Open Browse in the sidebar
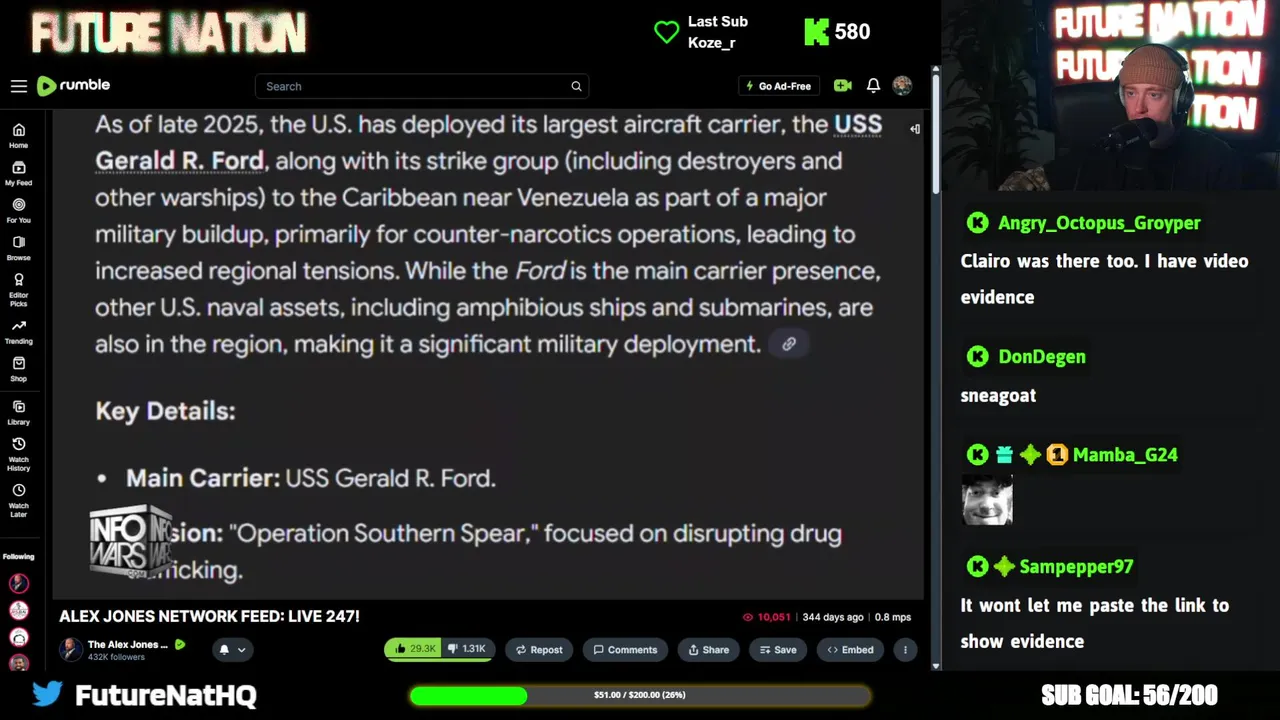The height and width of the screenshot is (720, 1280). click(18, 248)
